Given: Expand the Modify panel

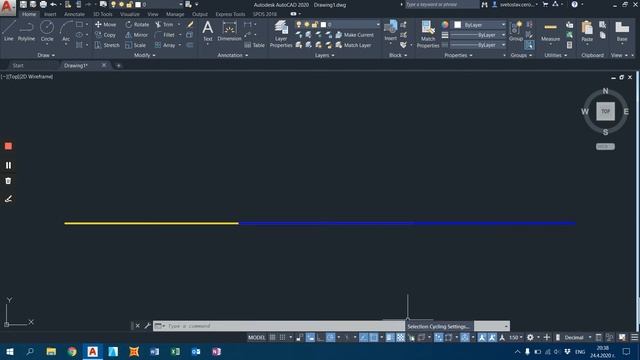Looking at the screenshot, I should click(x=144, y=55).
